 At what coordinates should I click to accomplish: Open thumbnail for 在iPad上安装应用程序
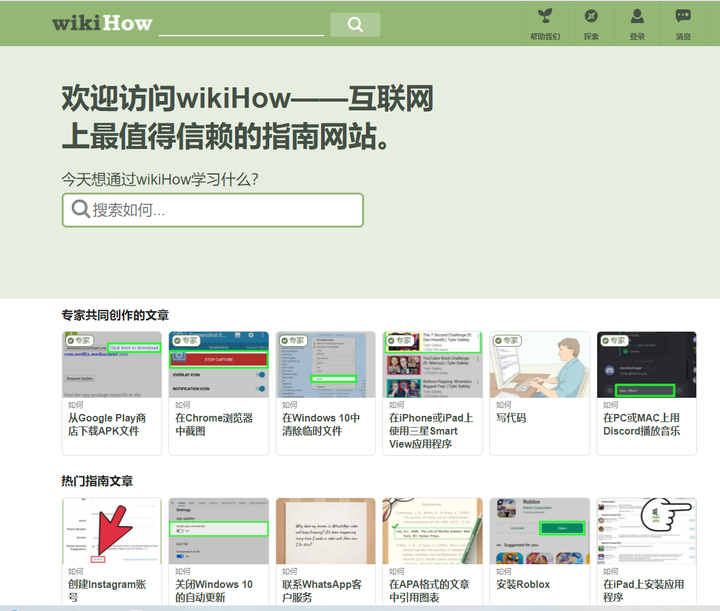[647, 531]
